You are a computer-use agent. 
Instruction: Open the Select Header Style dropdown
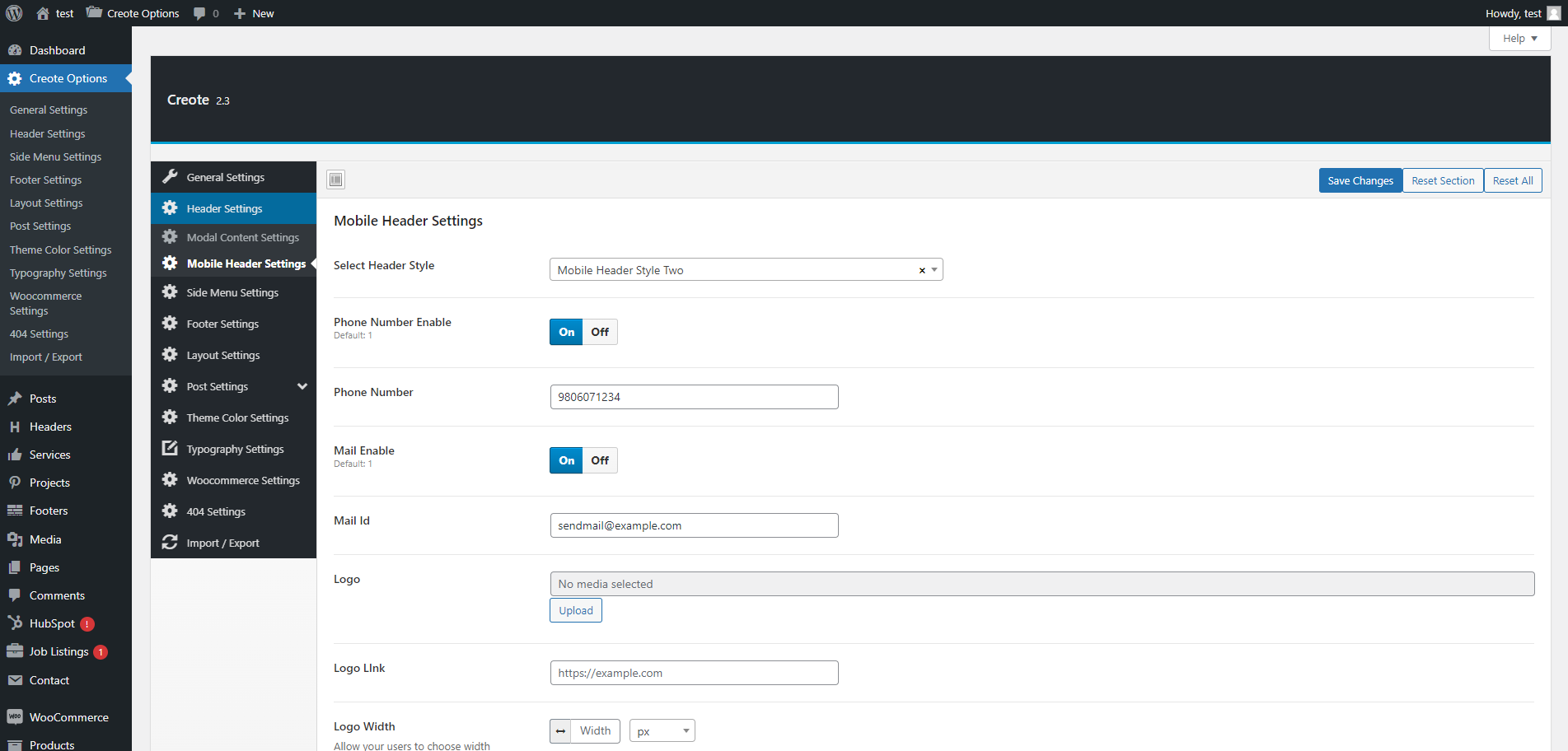[x=745, y=270]
